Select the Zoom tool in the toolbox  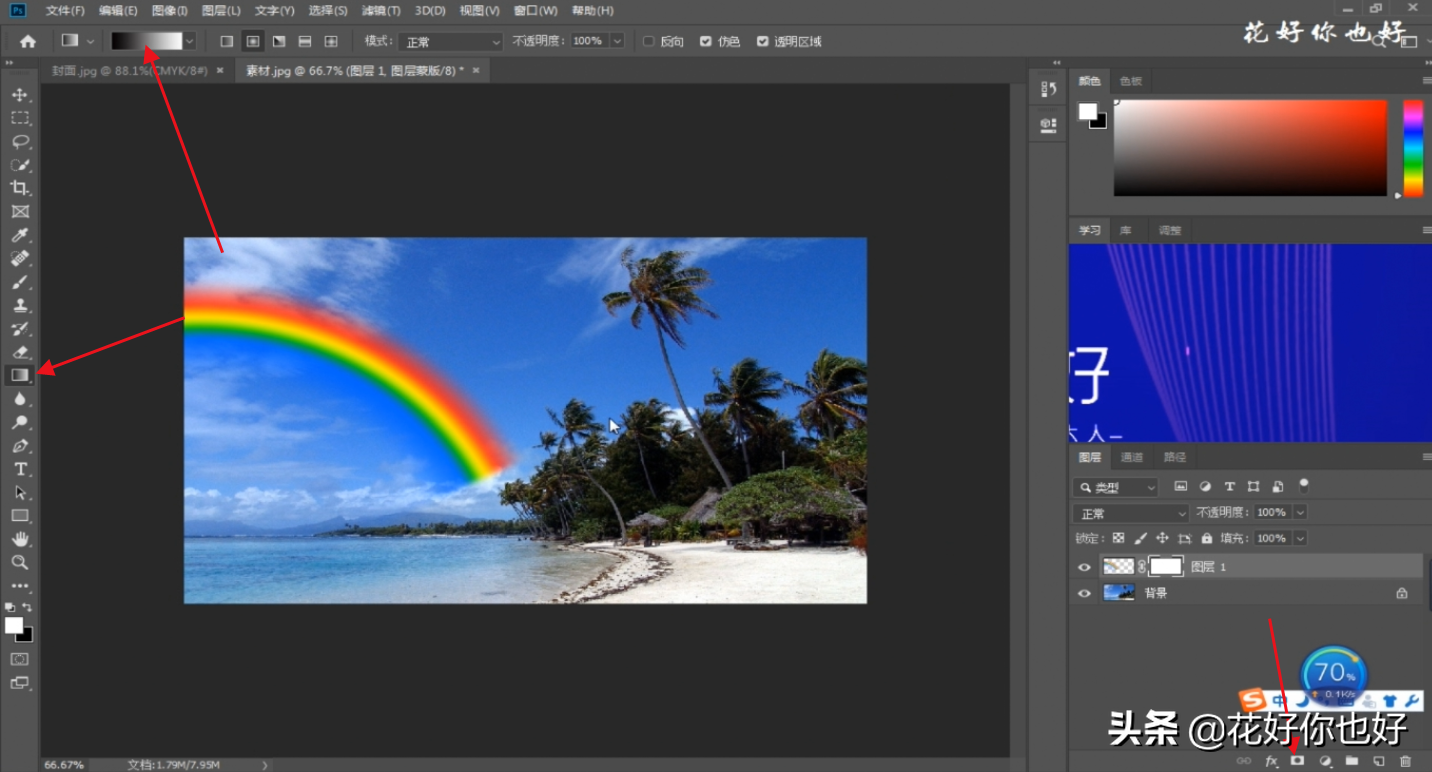coord(19,563)
